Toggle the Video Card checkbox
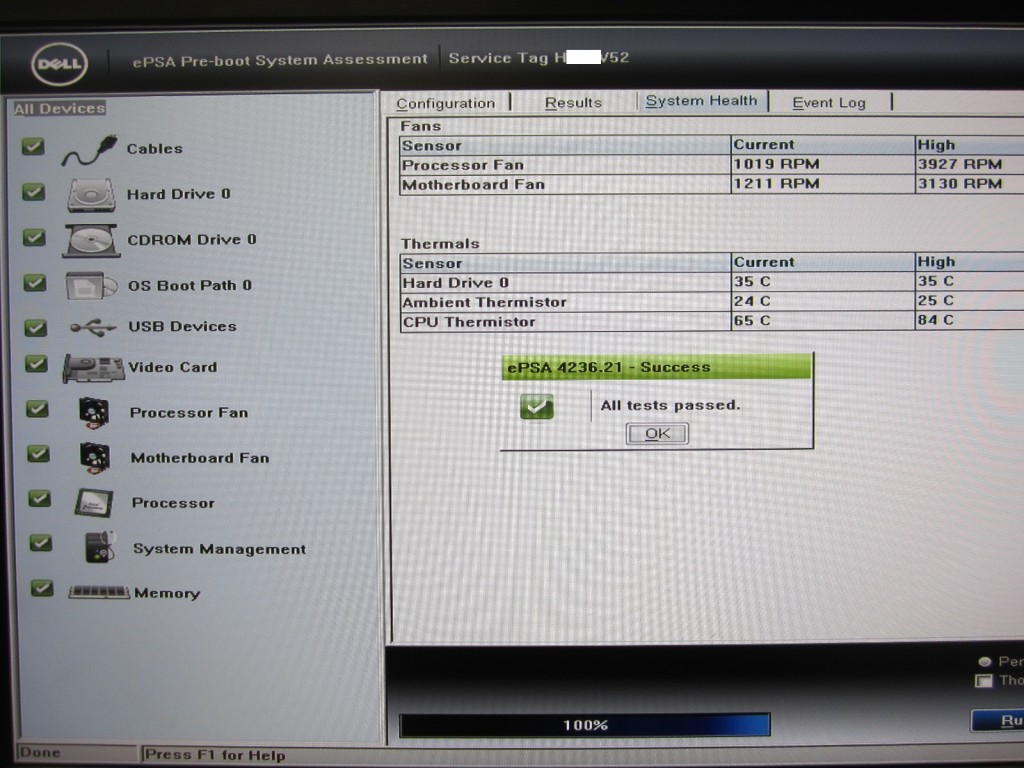This screenshot has width=1024, height=768. [x=36, y=364]
